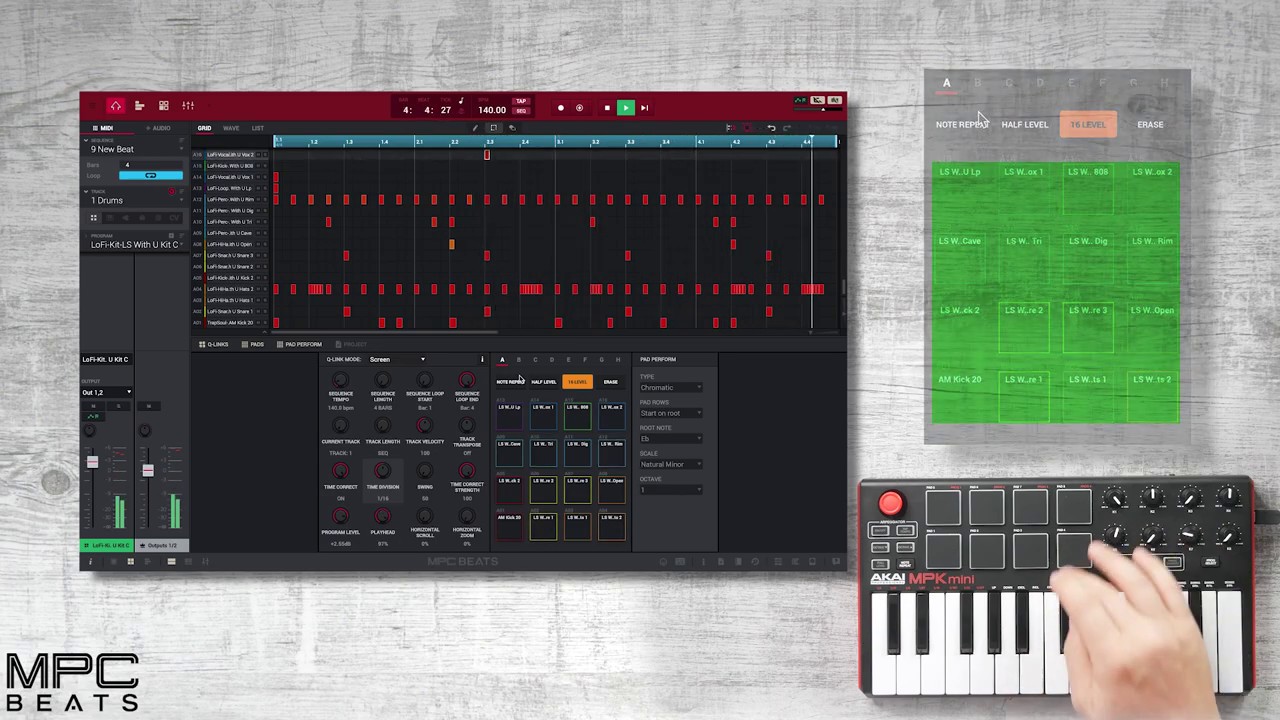Toggle the track record-arm button
Image resolution: width=1280 pixels, height=720 pixels.
click(x=172, y=190)
